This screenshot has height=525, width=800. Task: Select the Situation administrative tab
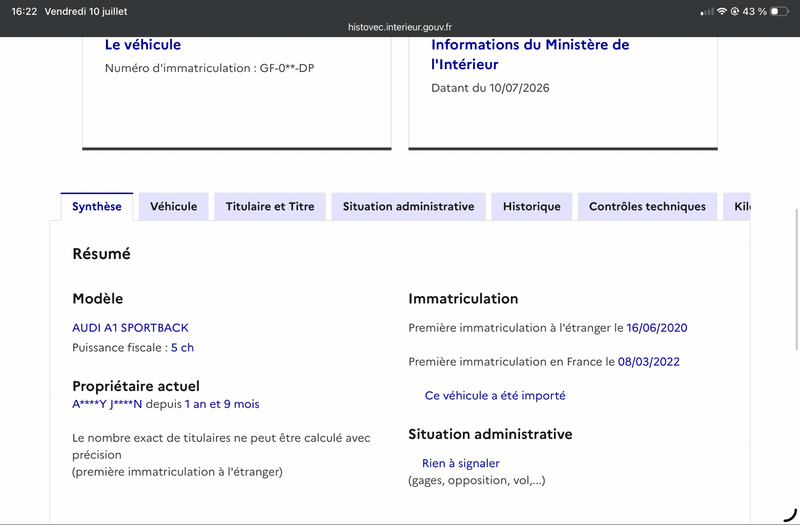(x=408, y=207)
